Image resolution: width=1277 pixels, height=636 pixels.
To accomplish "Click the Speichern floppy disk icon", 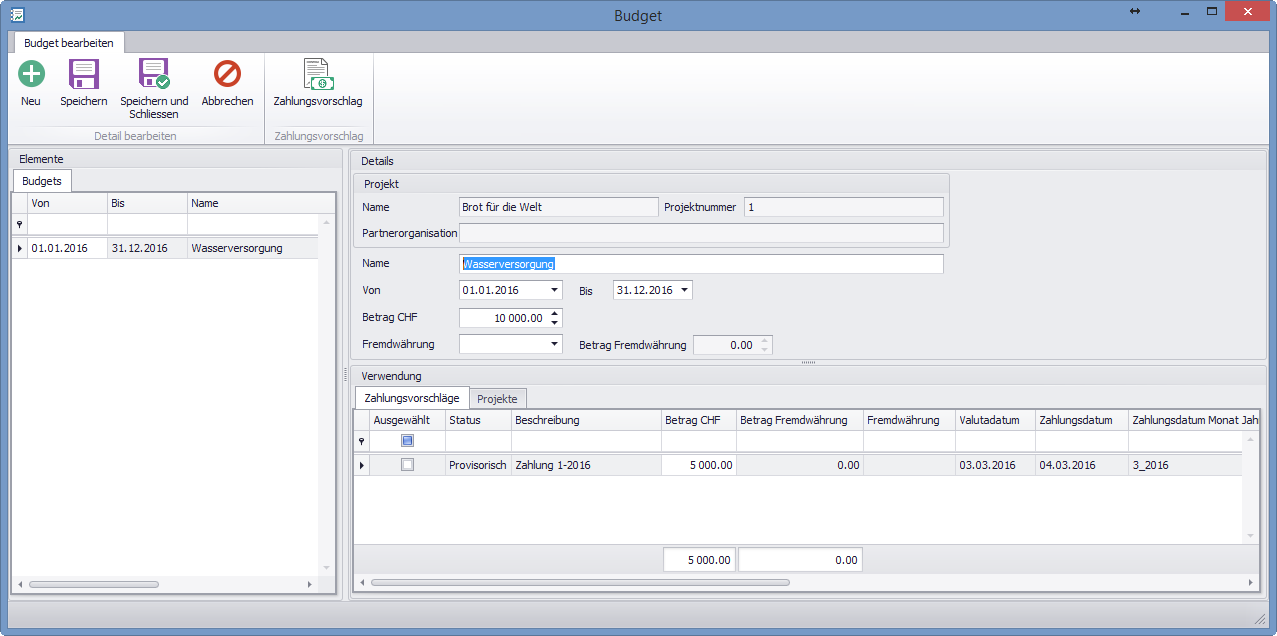I will click(x=83, y=74).
